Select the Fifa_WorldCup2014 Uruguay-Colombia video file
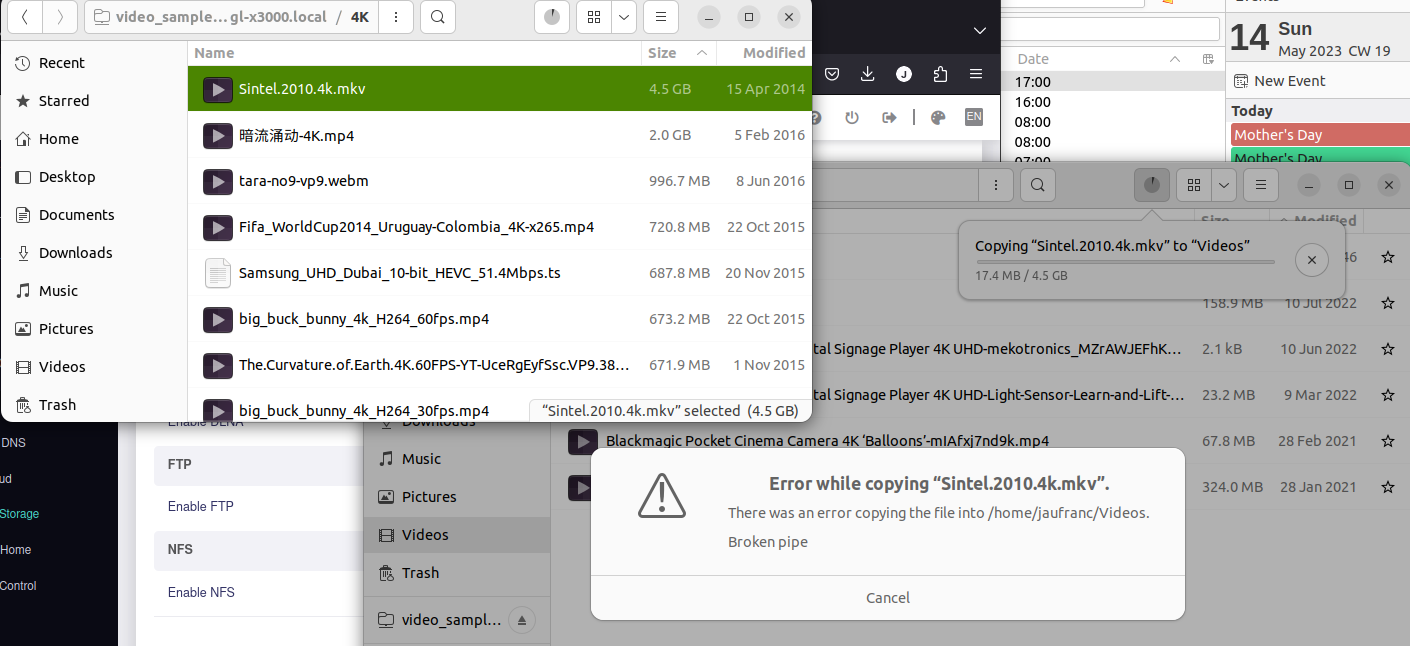Image resolution: width=1410 pixels, height=646 pixels. click(x=500, y=227)
